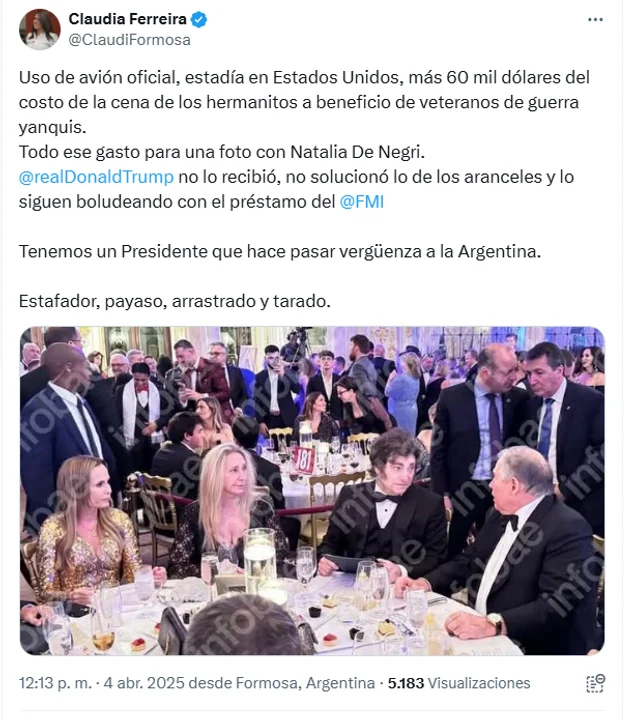Click the display name Claudia Ferreira

tap(129, 19)
